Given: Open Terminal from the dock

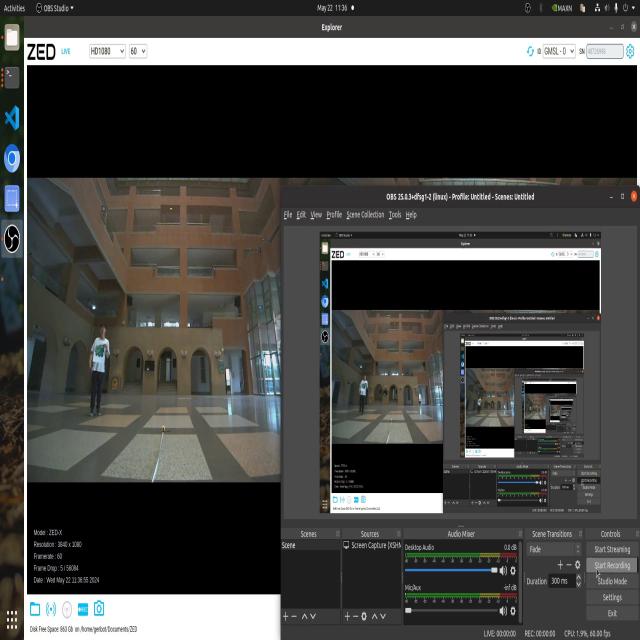Looking at the screenshot, I should coord(12,78).
